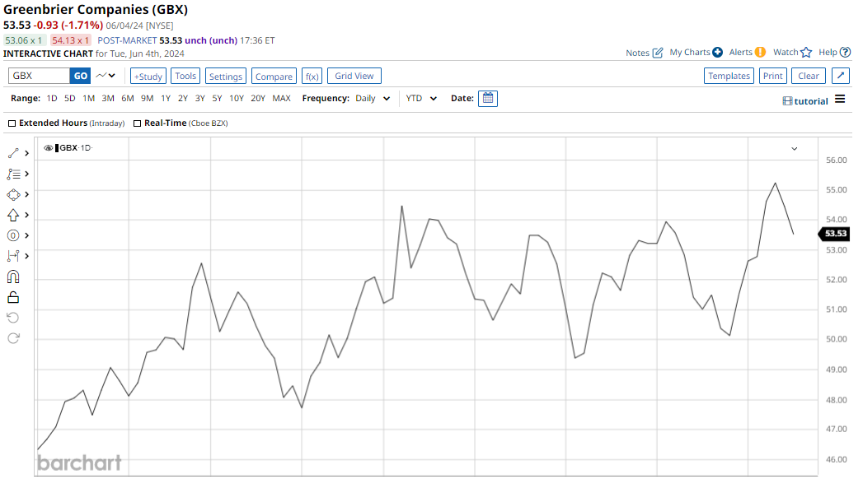Enable the Extended Hours checkbox
854x477 pixels.
[12, 124]
